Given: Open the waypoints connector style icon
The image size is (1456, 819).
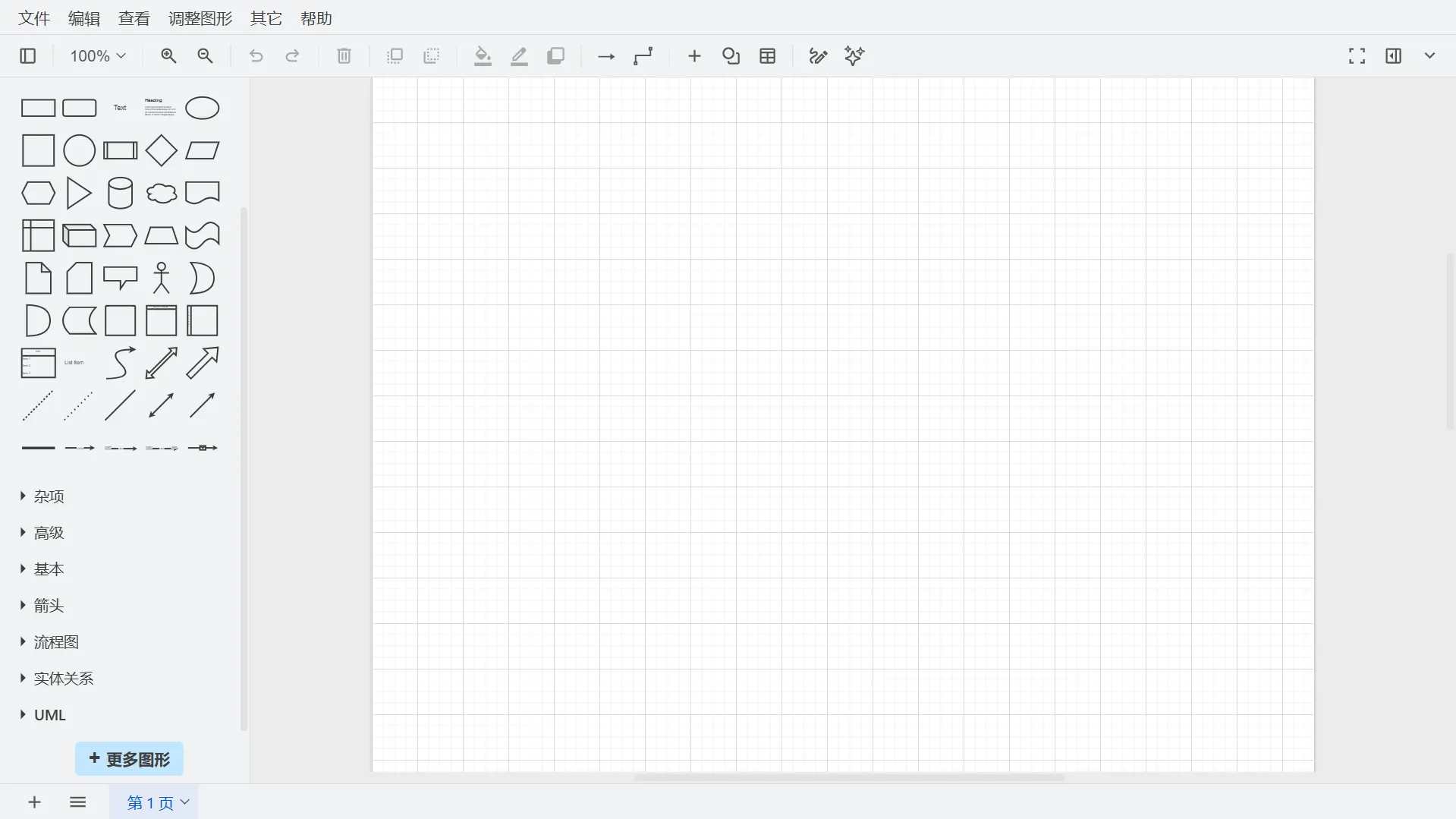Looking at the screenshot, I should (643, 56).
